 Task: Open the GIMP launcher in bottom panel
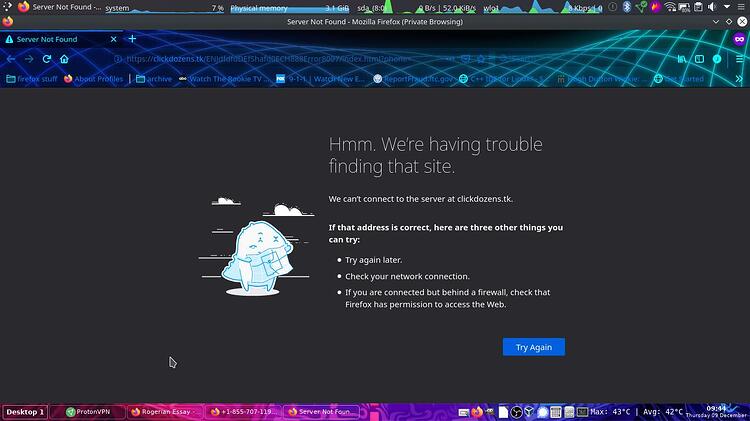tap(490, 412)
